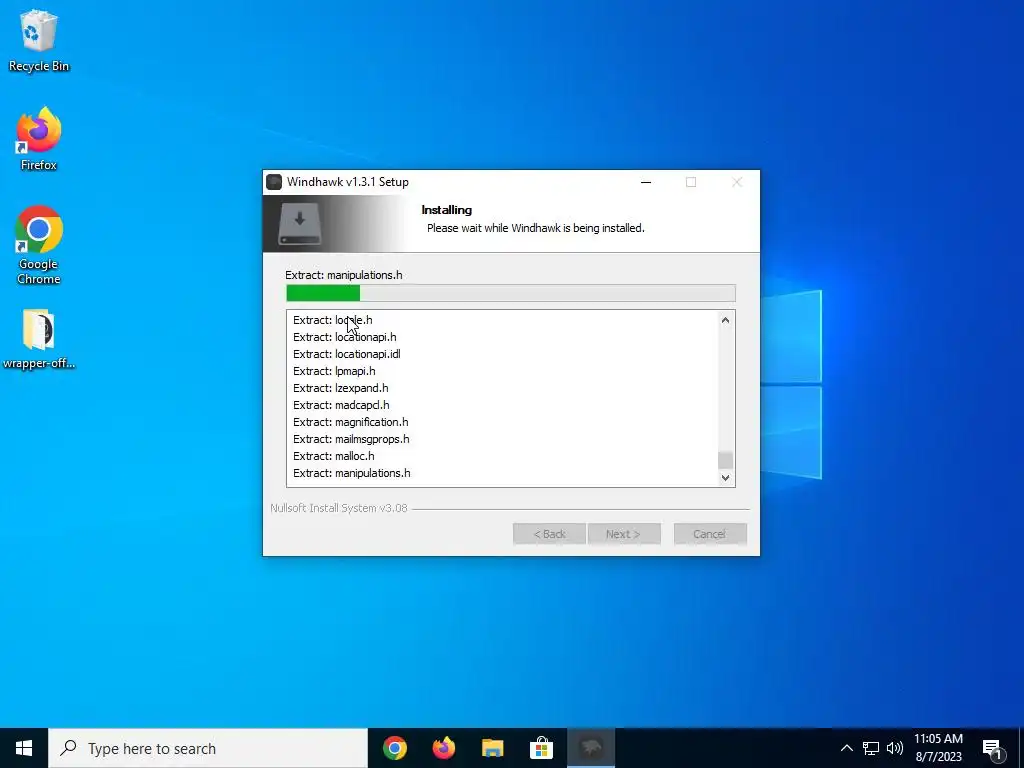Open the network status tray icon

871,748
